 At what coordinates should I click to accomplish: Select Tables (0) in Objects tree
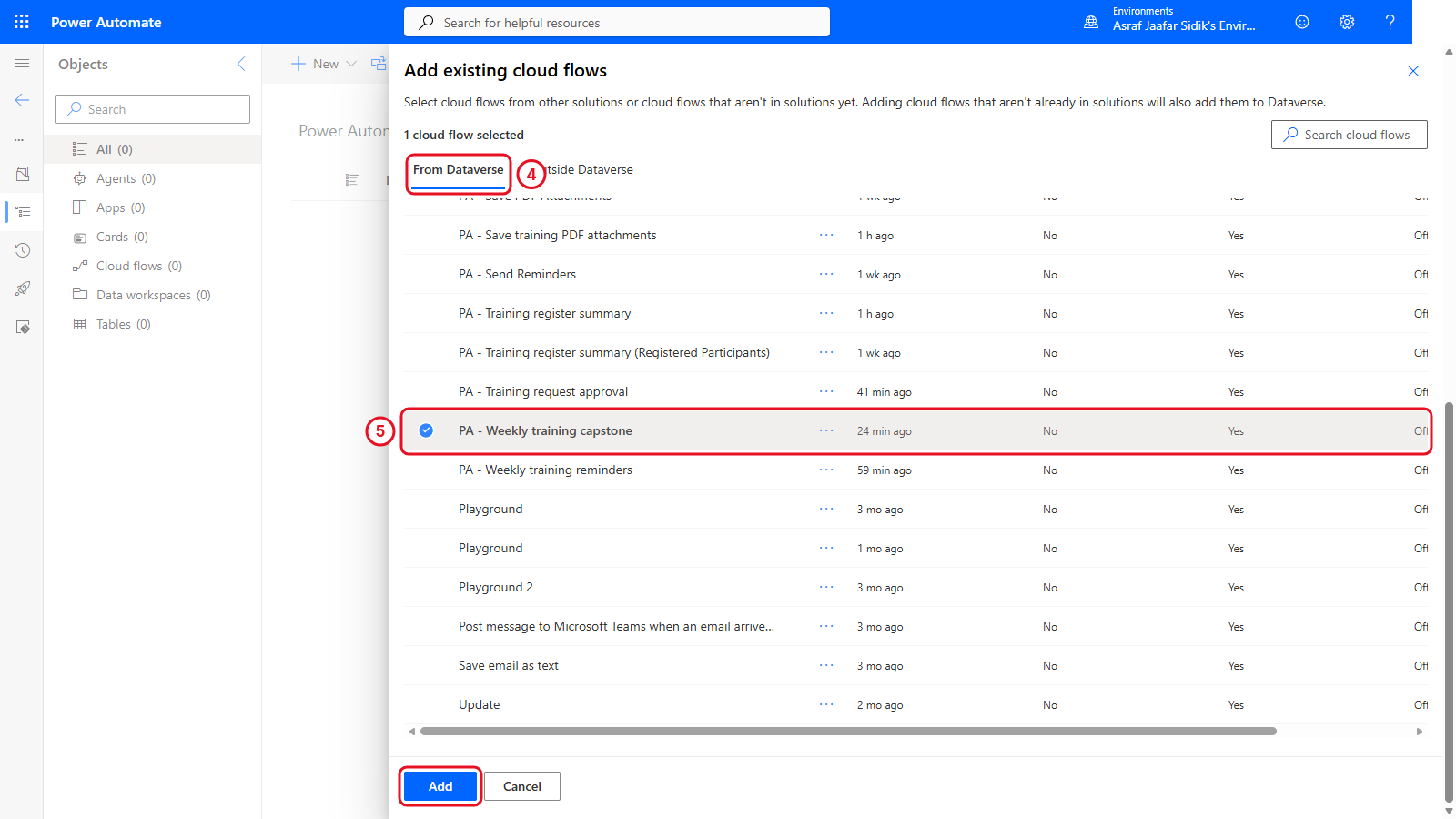(x=152, y=324)
